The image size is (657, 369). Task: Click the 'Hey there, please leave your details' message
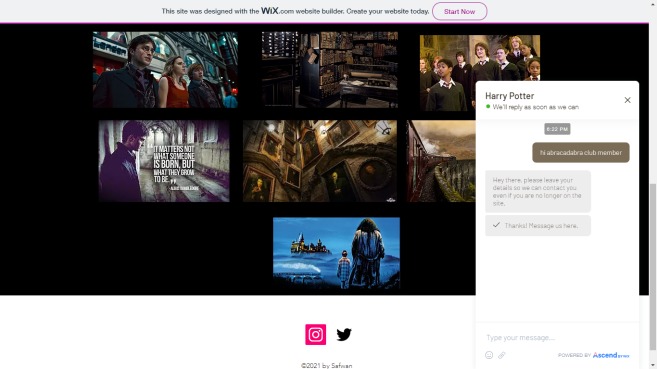538,191
